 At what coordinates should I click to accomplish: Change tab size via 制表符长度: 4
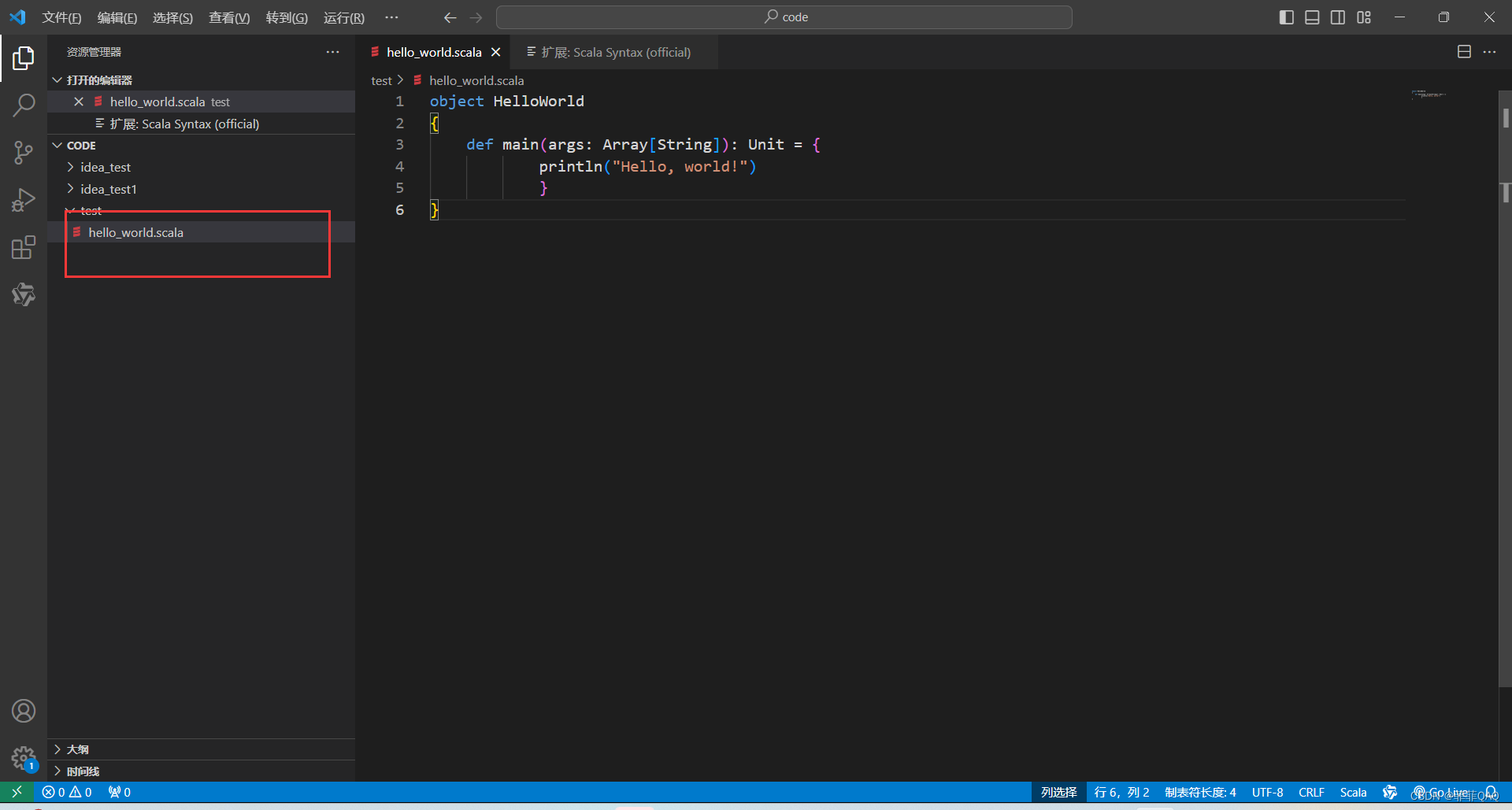pyautogui.click(x=1200, y=792)
